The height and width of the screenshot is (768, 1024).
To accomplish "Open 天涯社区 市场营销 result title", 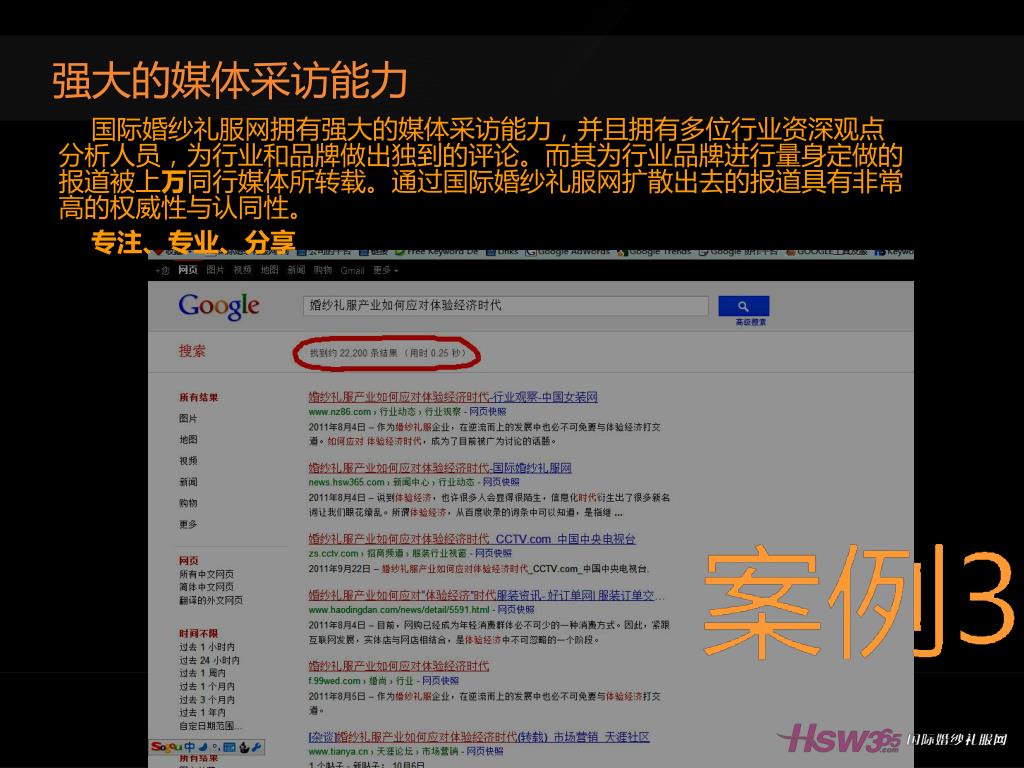I will coord(479,737).
